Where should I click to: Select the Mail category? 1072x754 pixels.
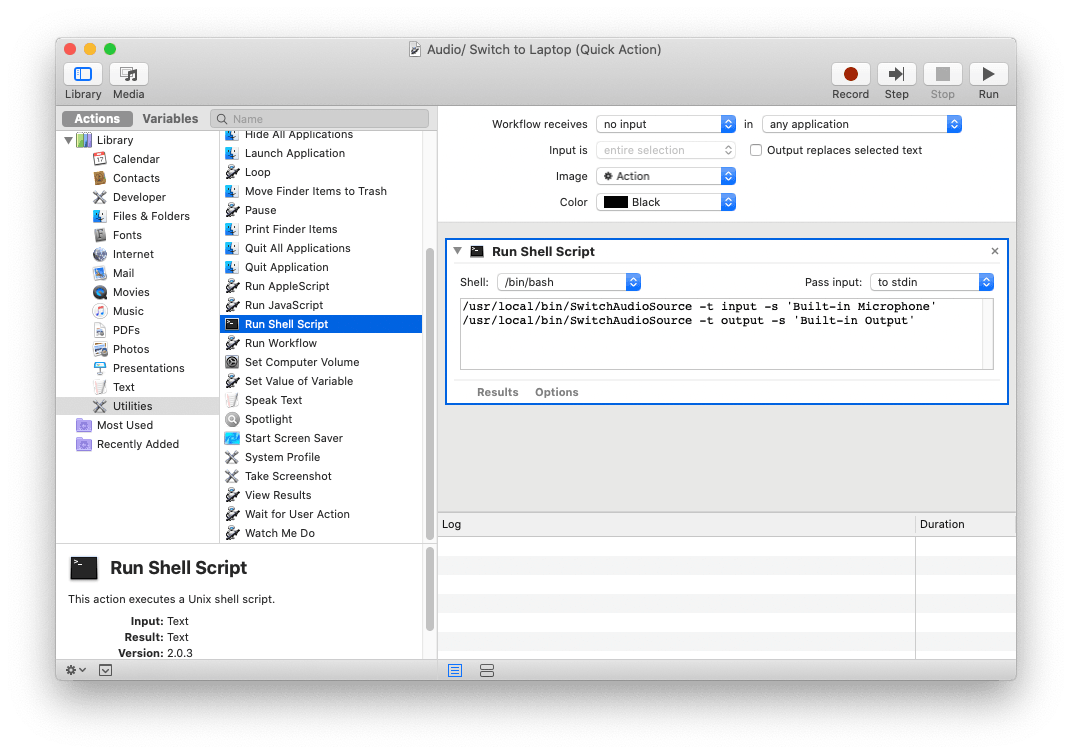(x=123, y=273)
